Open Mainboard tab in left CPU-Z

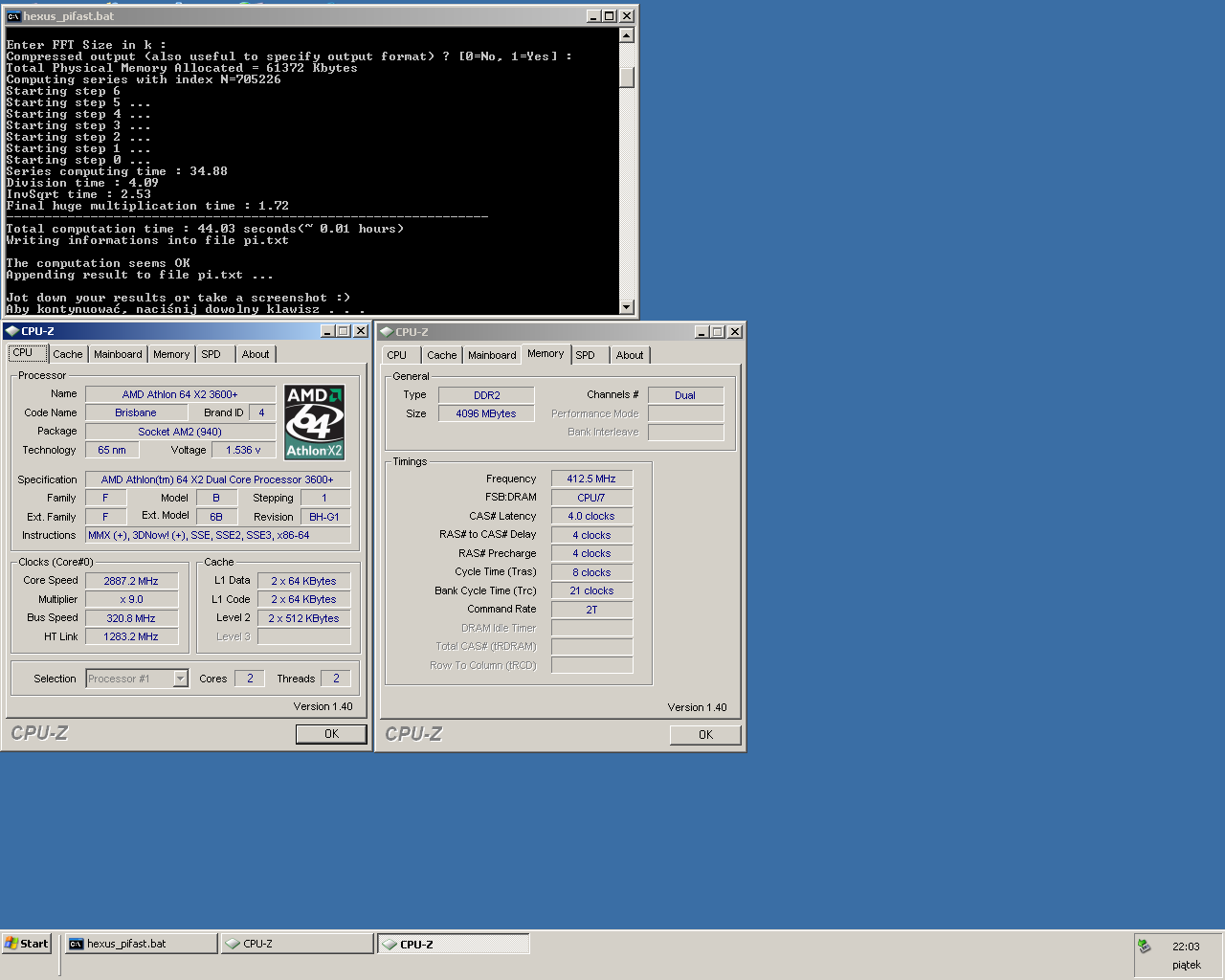click(x=118, y=354)
